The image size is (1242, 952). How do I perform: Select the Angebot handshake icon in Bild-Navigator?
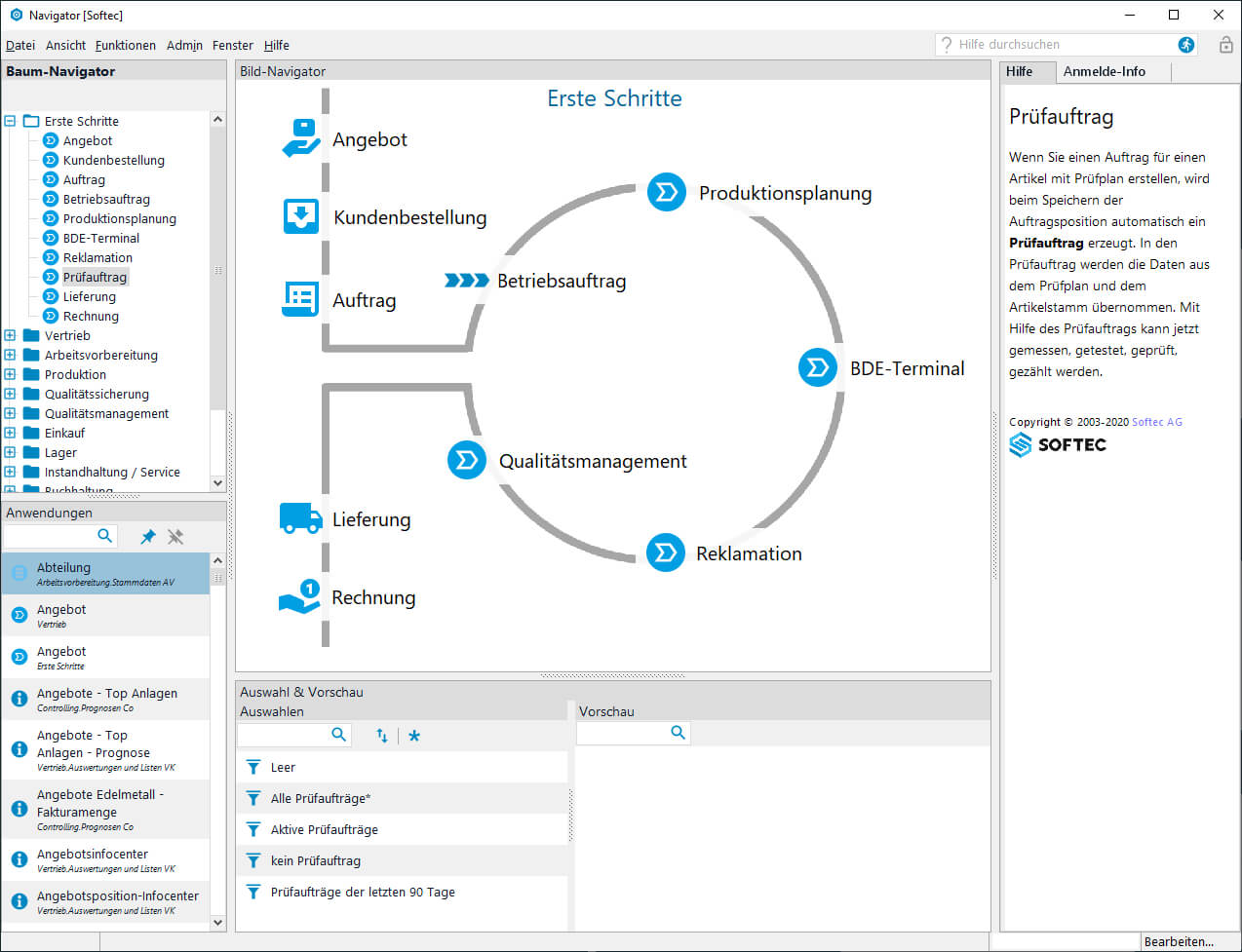coord(299,137)
